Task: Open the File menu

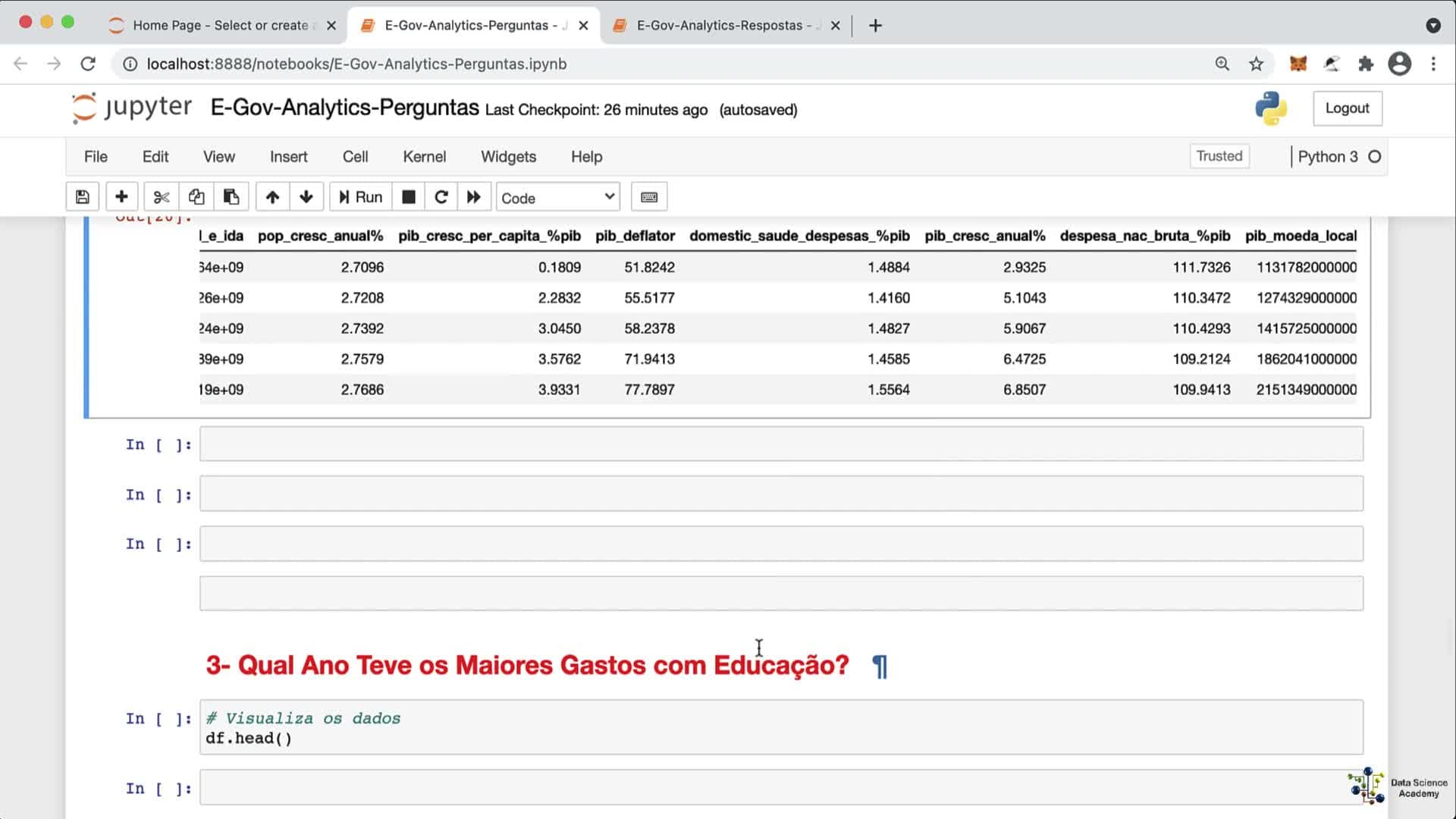Action: [96, 157]
